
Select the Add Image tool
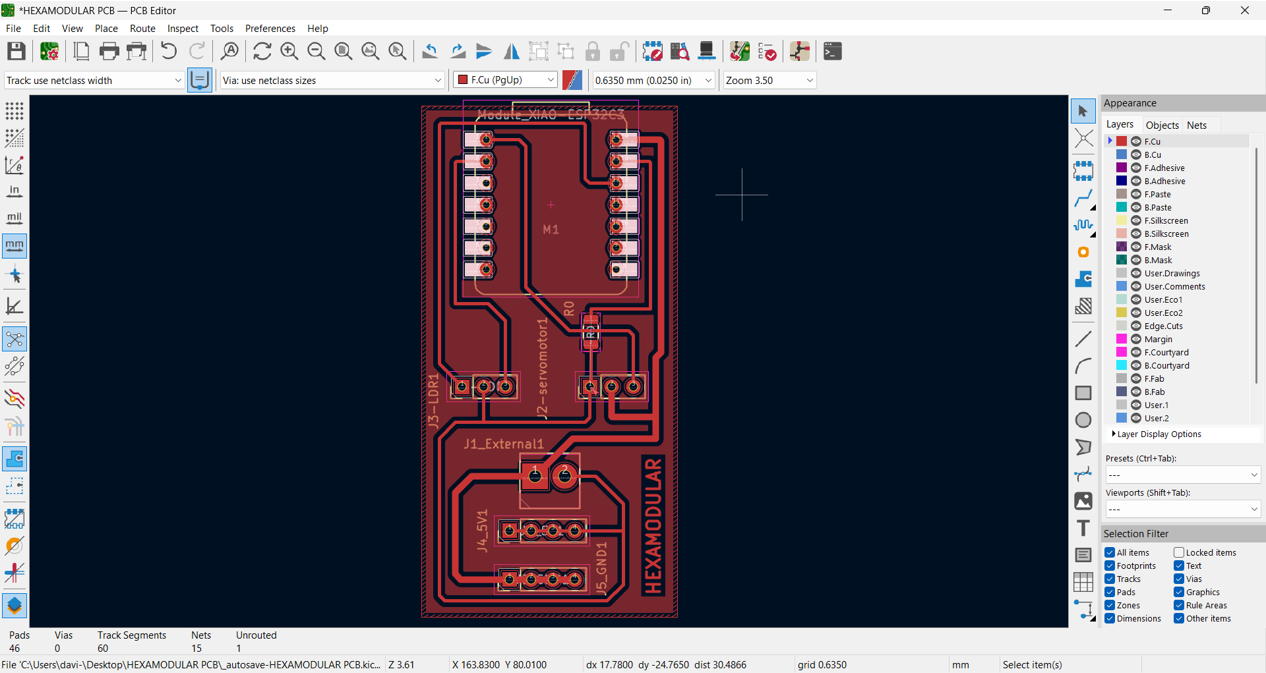[x=1083, y=501]
